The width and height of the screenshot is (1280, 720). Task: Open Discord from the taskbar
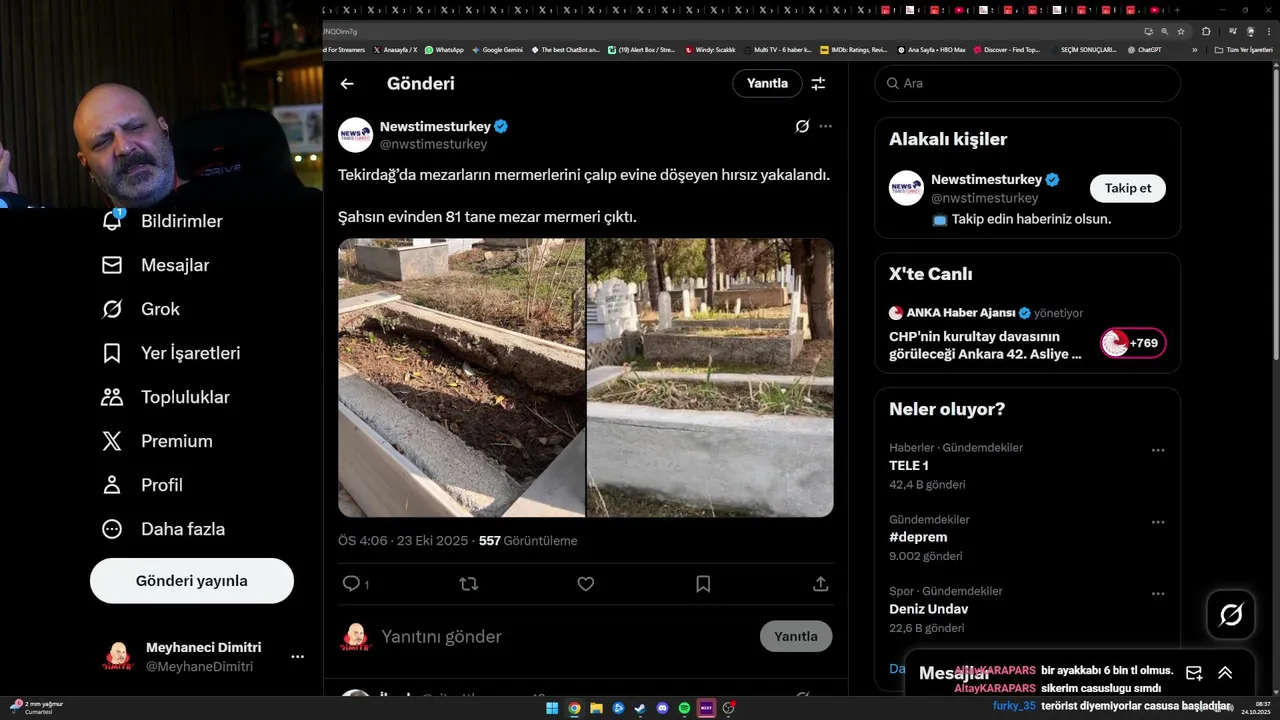[662, 708]
